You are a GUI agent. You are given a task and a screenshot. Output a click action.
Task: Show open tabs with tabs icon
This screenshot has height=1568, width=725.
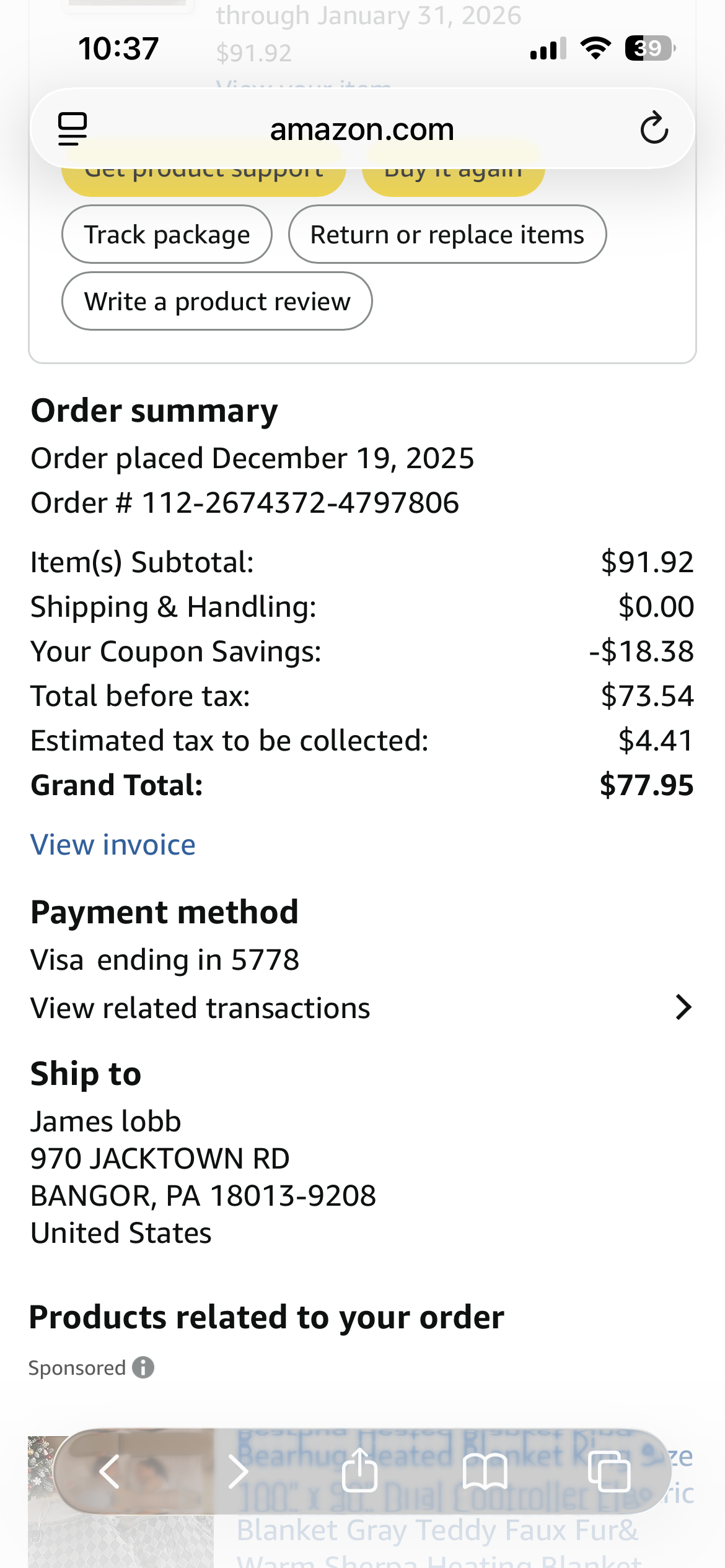[610, 1471]
